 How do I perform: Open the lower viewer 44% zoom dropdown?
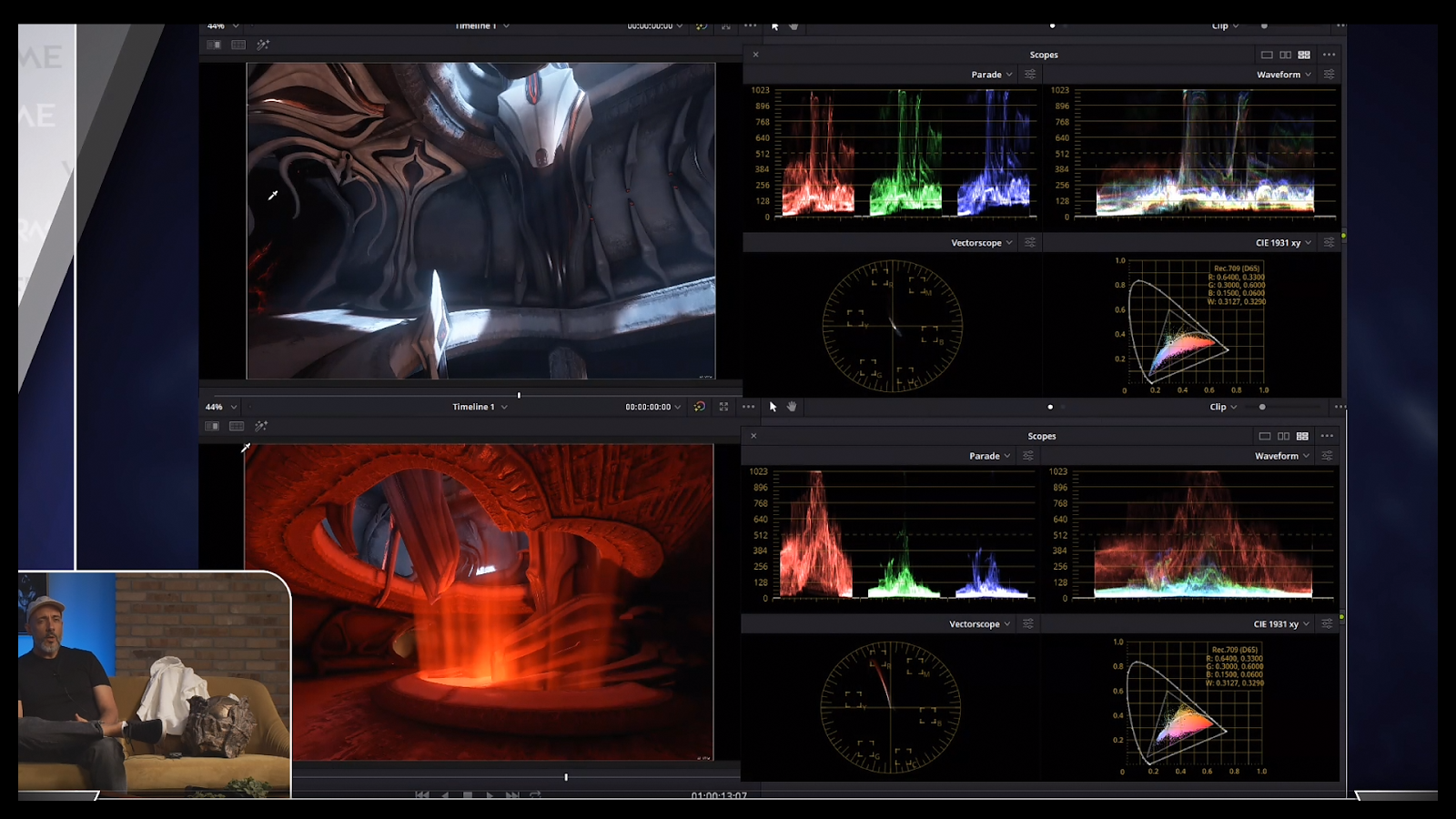point(221,407)
